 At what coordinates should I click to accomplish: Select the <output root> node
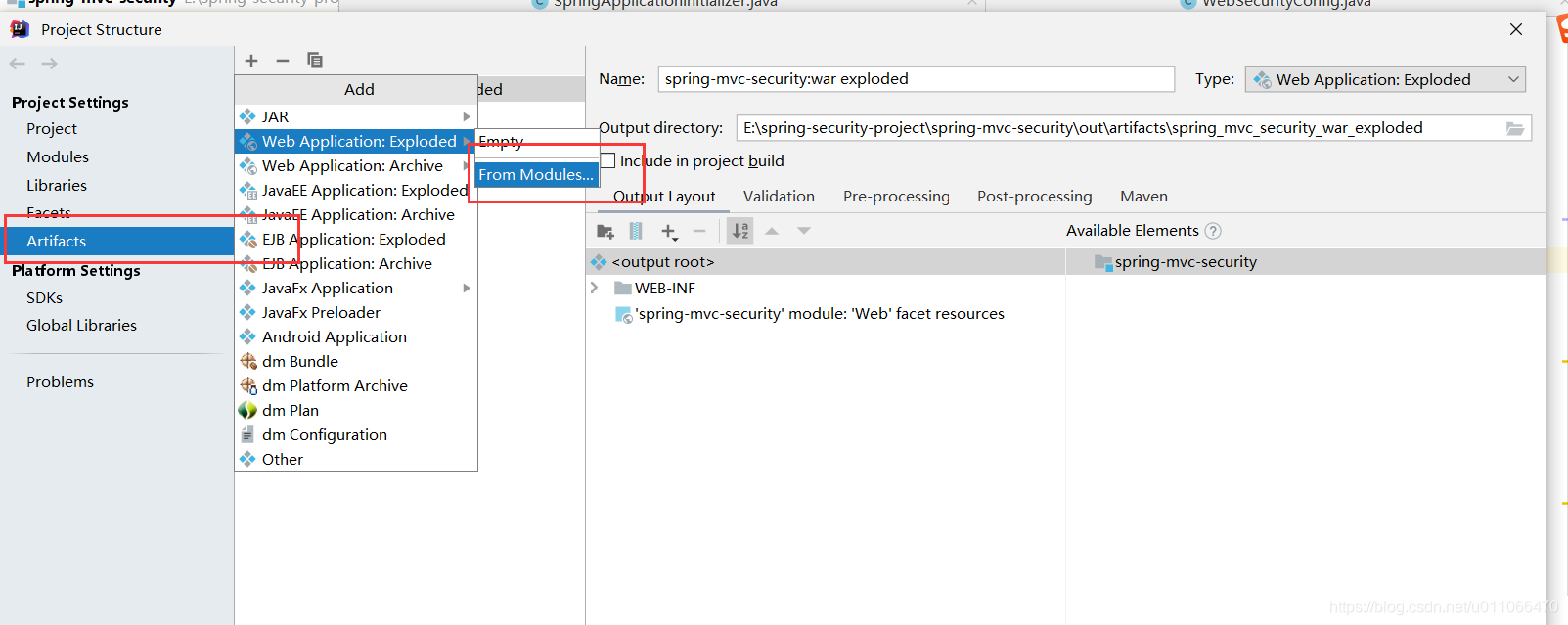coord(826,262)
